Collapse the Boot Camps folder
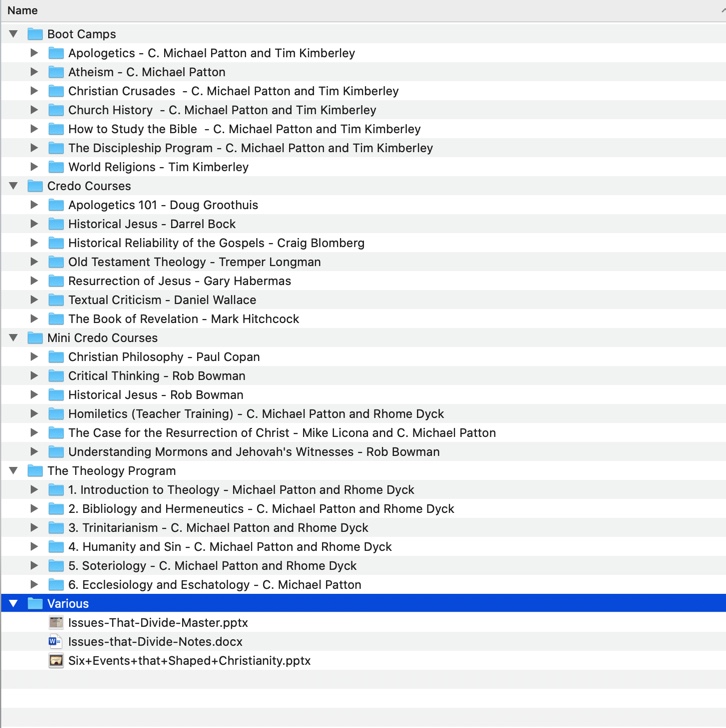 tap(13, 34)
